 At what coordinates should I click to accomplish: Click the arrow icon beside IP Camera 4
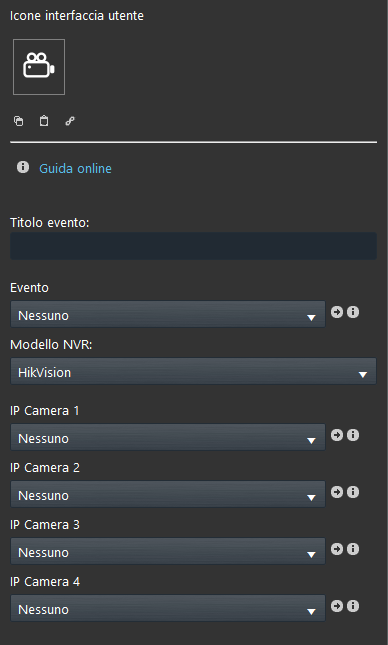[337, 606]
